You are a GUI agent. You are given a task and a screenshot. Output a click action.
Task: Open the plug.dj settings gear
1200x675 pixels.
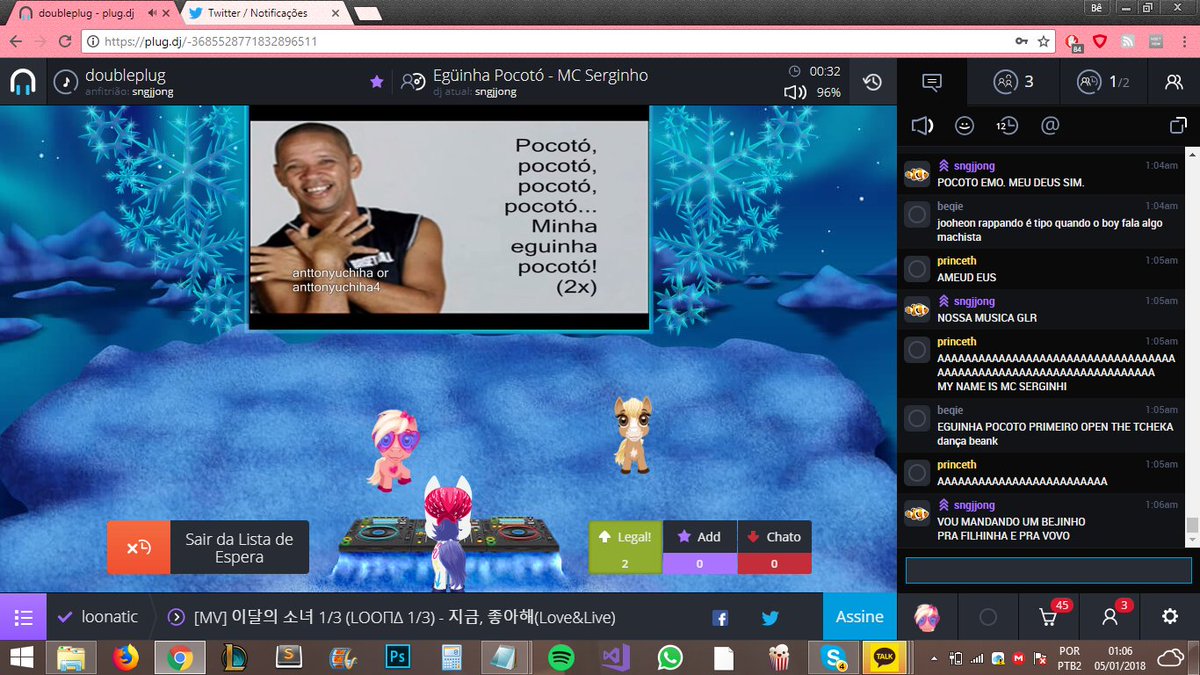point(1170,617)
